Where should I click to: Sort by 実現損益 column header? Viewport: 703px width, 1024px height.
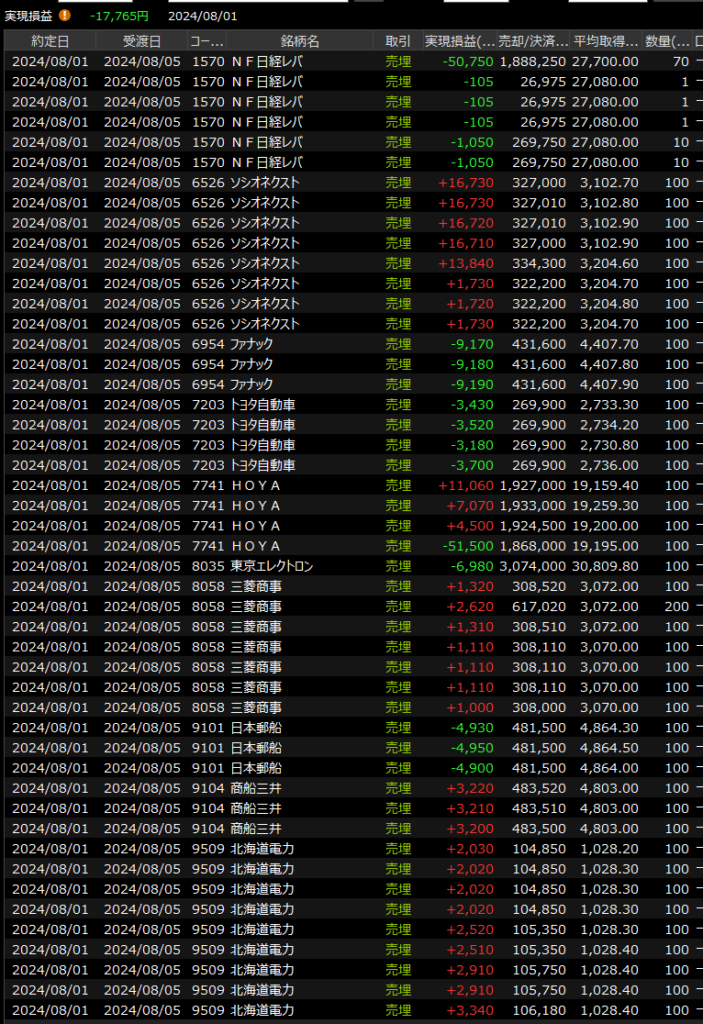459,41
